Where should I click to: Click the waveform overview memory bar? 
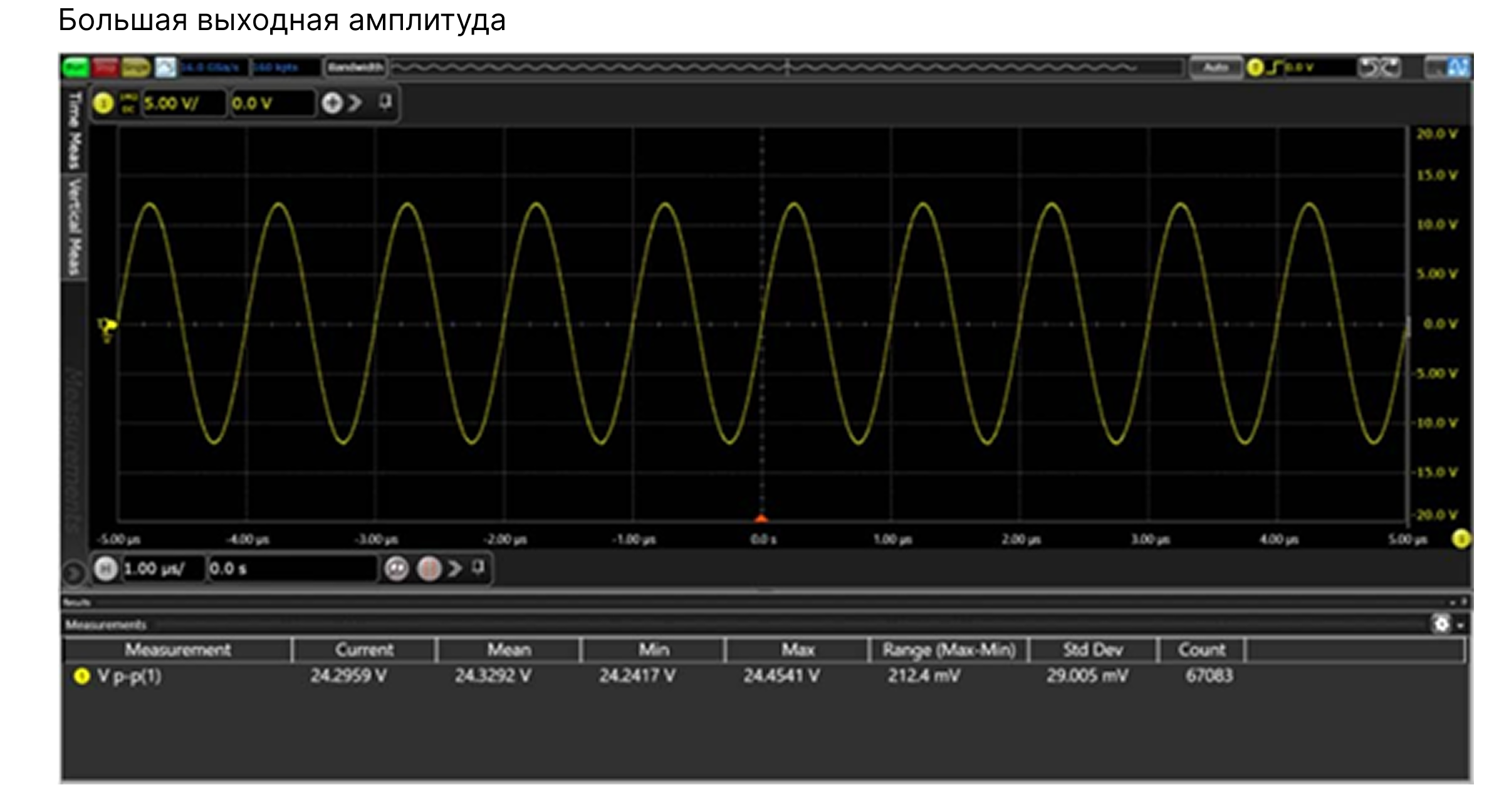787,67
